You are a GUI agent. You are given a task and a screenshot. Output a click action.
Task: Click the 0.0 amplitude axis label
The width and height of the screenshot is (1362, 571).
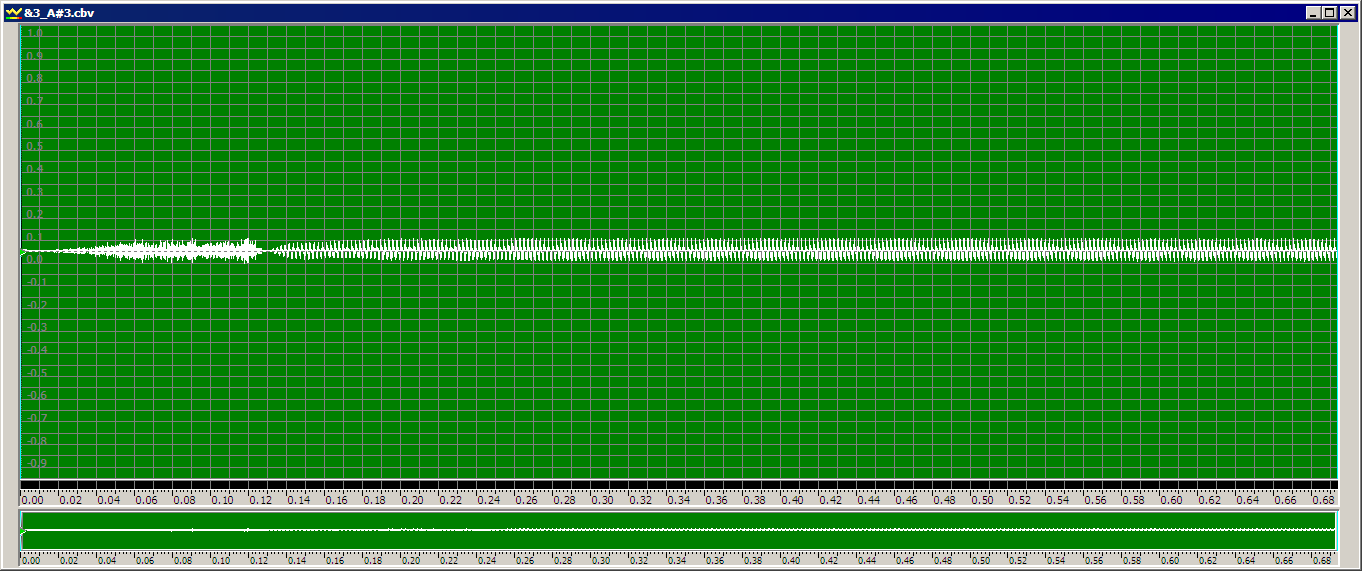click(x=34, y=259)
